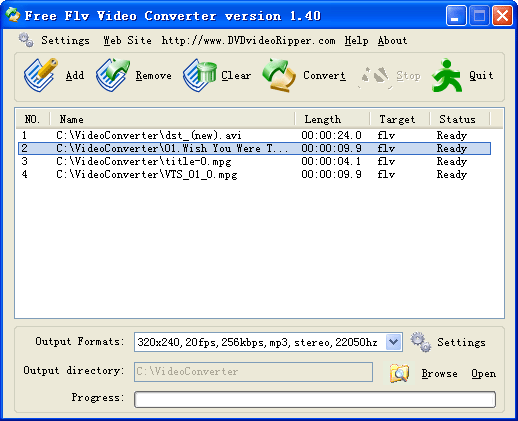Close the Free Flv Video Converter window

pyautogui.click(x=502, y=15)
